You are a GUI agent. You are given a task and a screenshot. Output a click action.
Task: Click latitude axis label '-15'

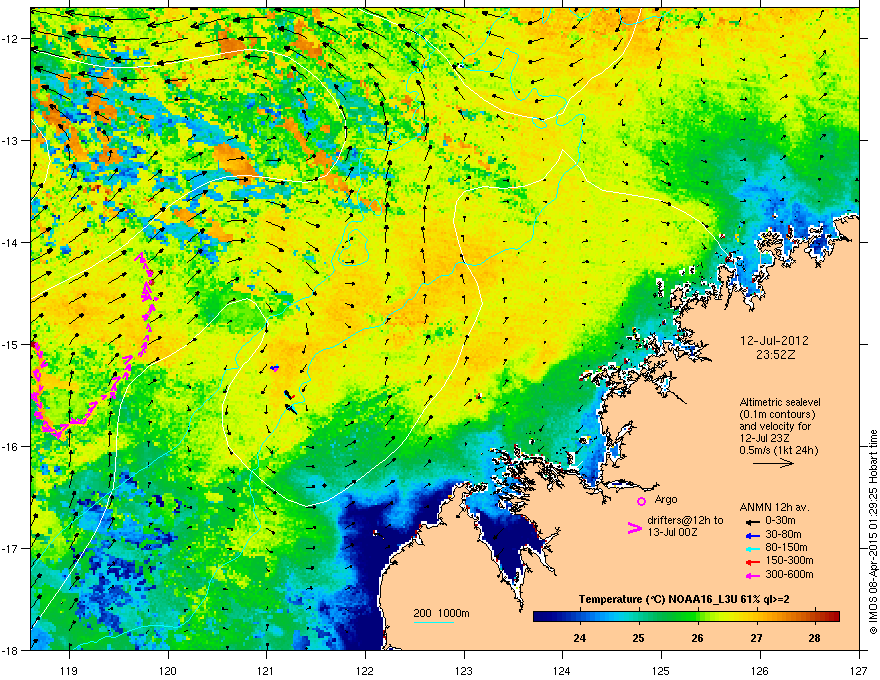11,344
